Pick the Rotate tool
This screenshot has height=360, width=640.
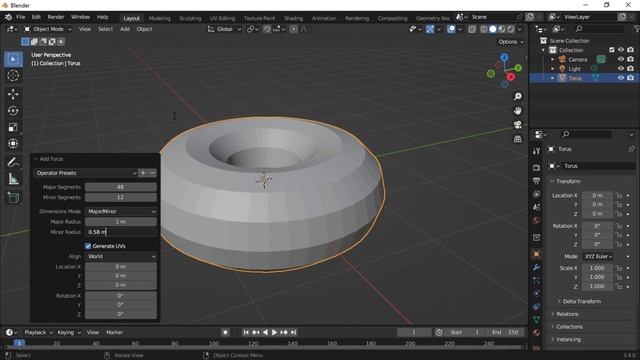click(13, 111)
